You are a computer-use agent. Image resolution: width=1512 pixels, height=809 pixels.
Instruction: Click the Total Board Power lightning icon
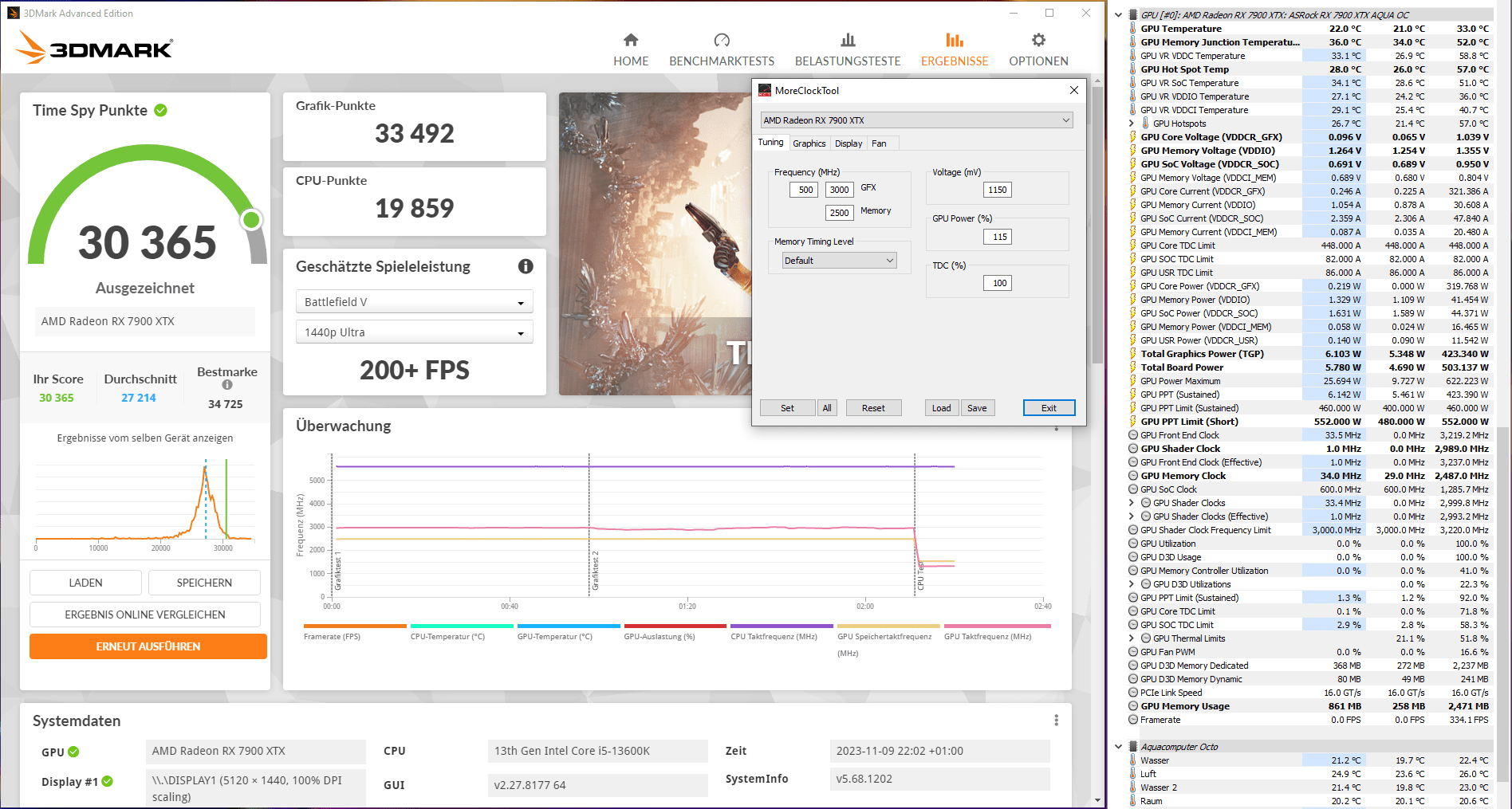pos(1132,367)
